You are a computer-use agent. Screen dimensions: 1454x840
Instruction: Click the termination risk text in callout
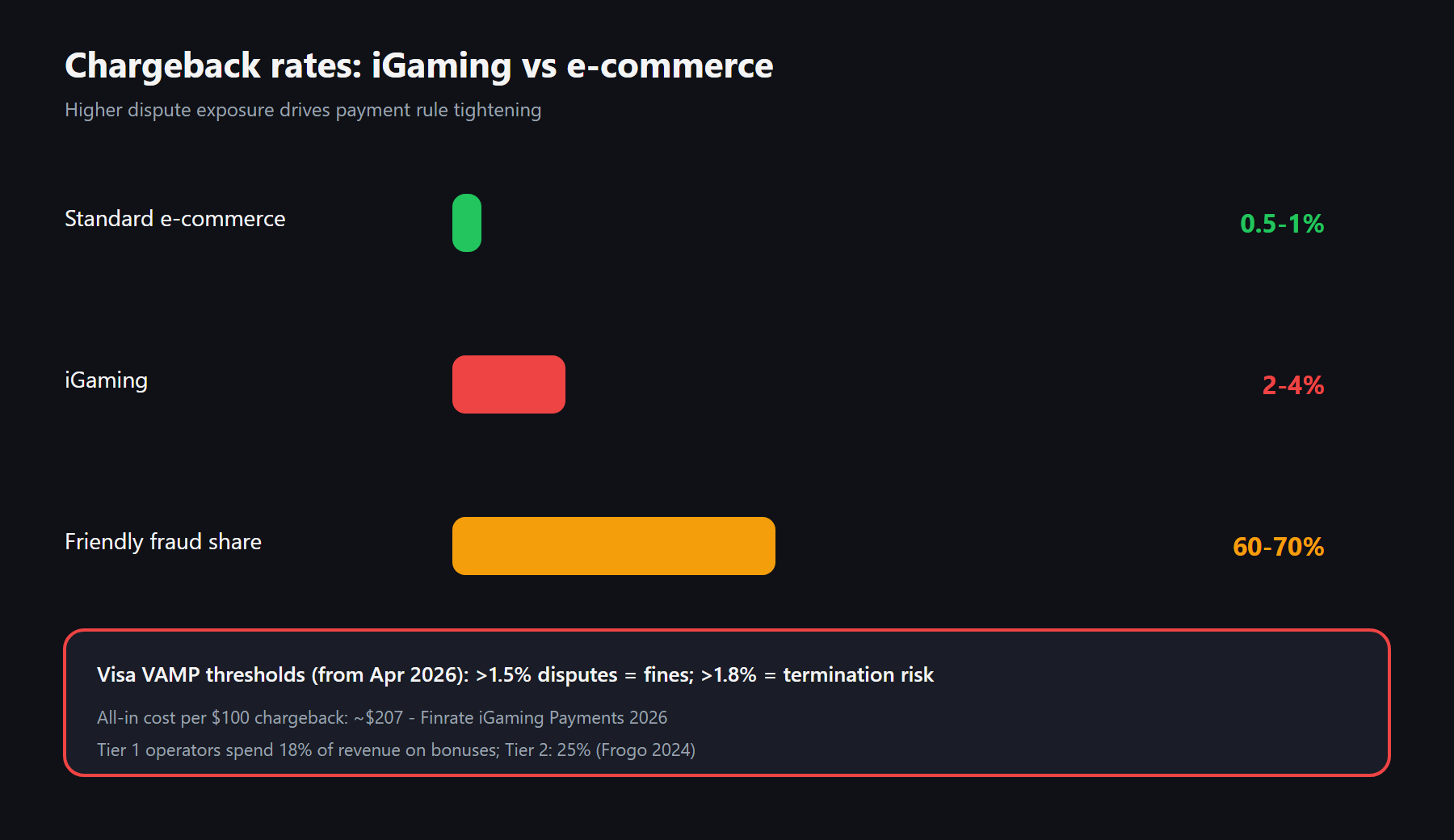point(859,675)
